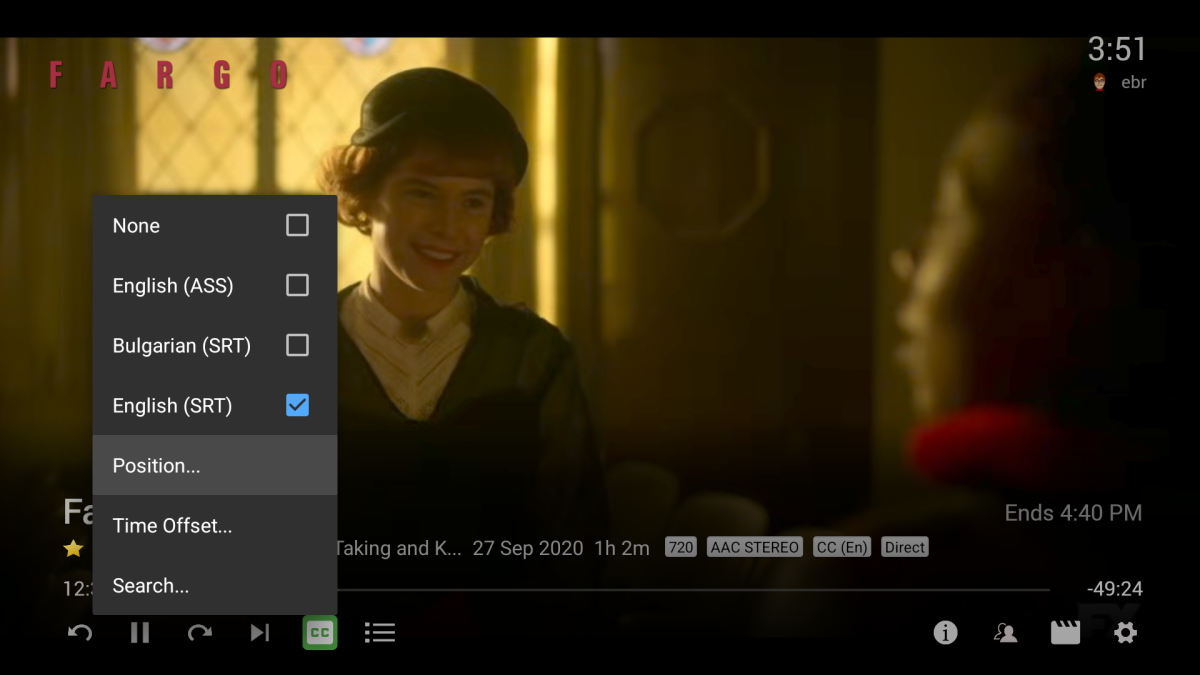The height and width of the screenshot is (675, 1200).
Task: Open the playlist list icon
Action: [380, 632]
